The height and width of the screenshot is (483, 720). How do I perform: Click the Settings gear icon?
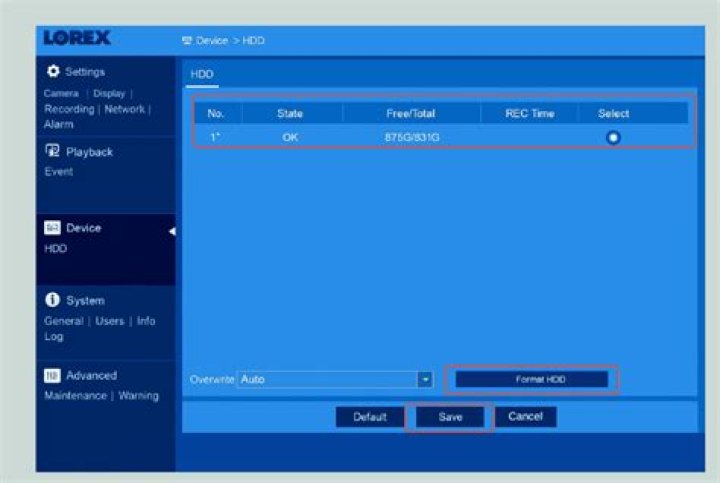click(x=54, y=72)
